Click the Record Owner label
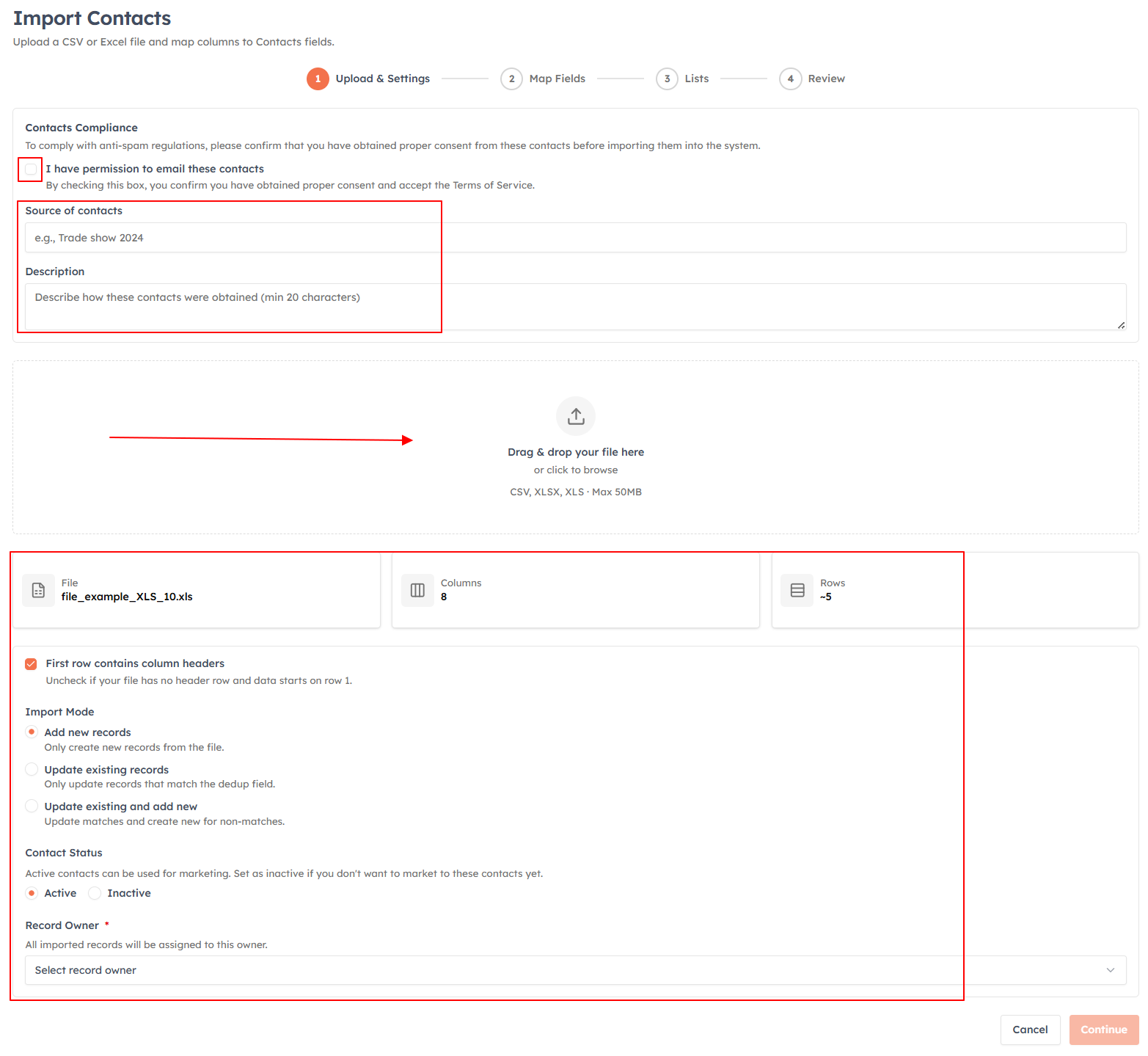 [x=62, y=925]
